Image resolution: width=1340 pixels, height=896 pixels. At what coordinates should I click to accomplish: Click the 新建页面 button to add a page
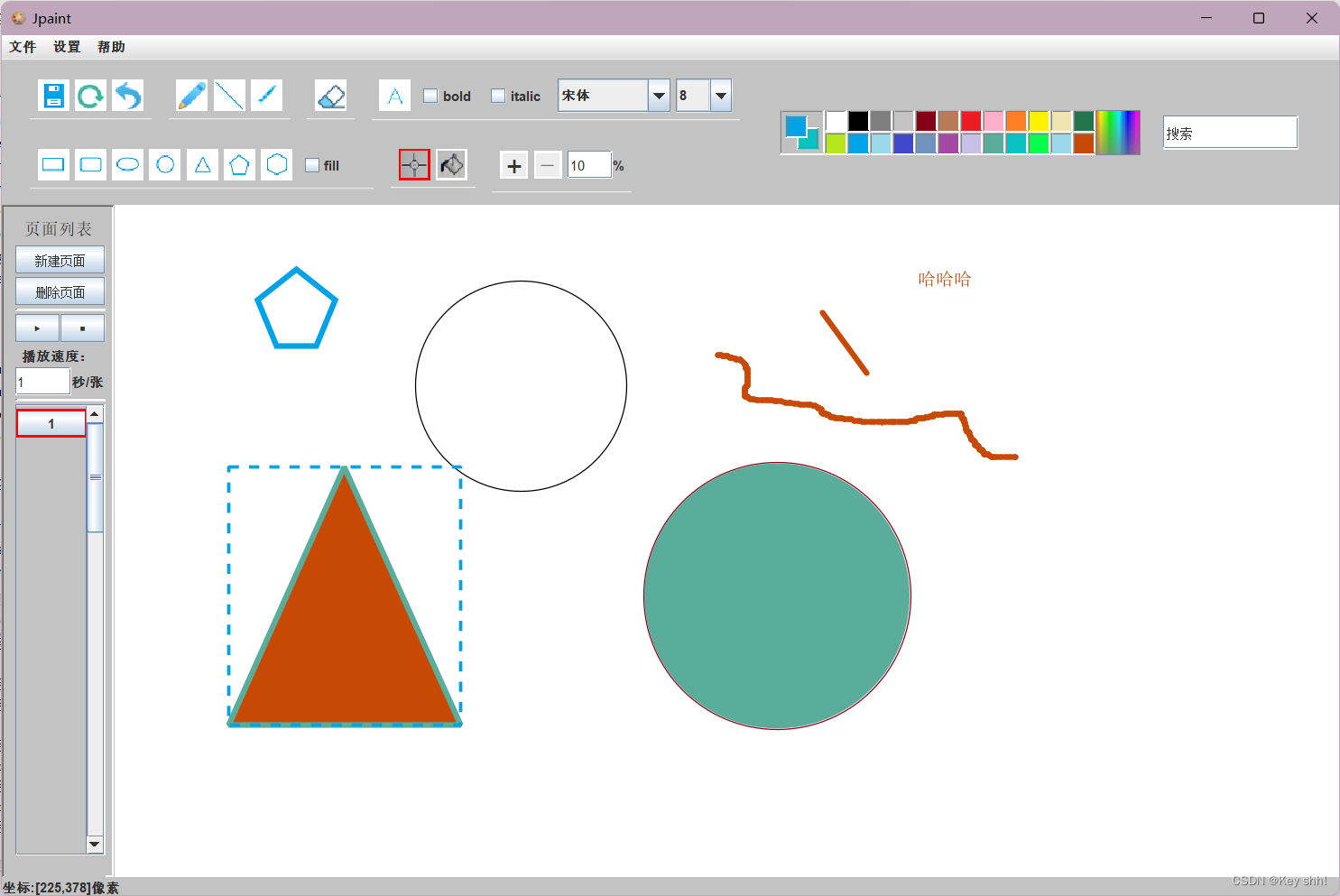[60, 259]
